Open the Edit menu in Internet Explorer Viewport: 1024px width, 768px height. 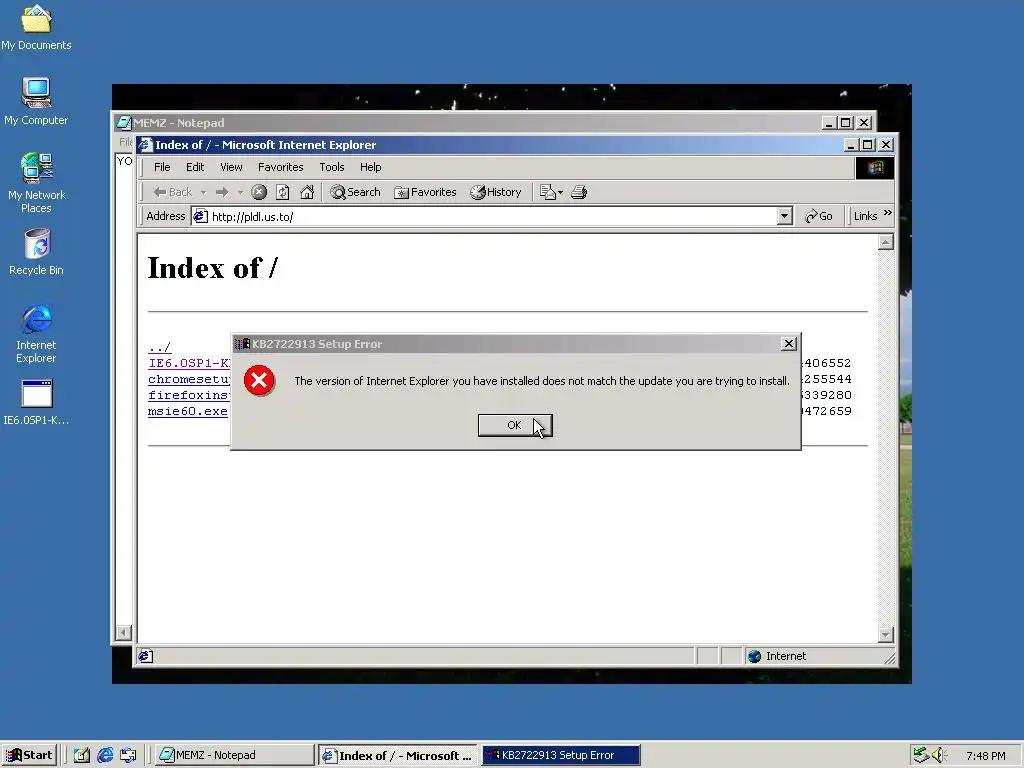coord(195,167)
